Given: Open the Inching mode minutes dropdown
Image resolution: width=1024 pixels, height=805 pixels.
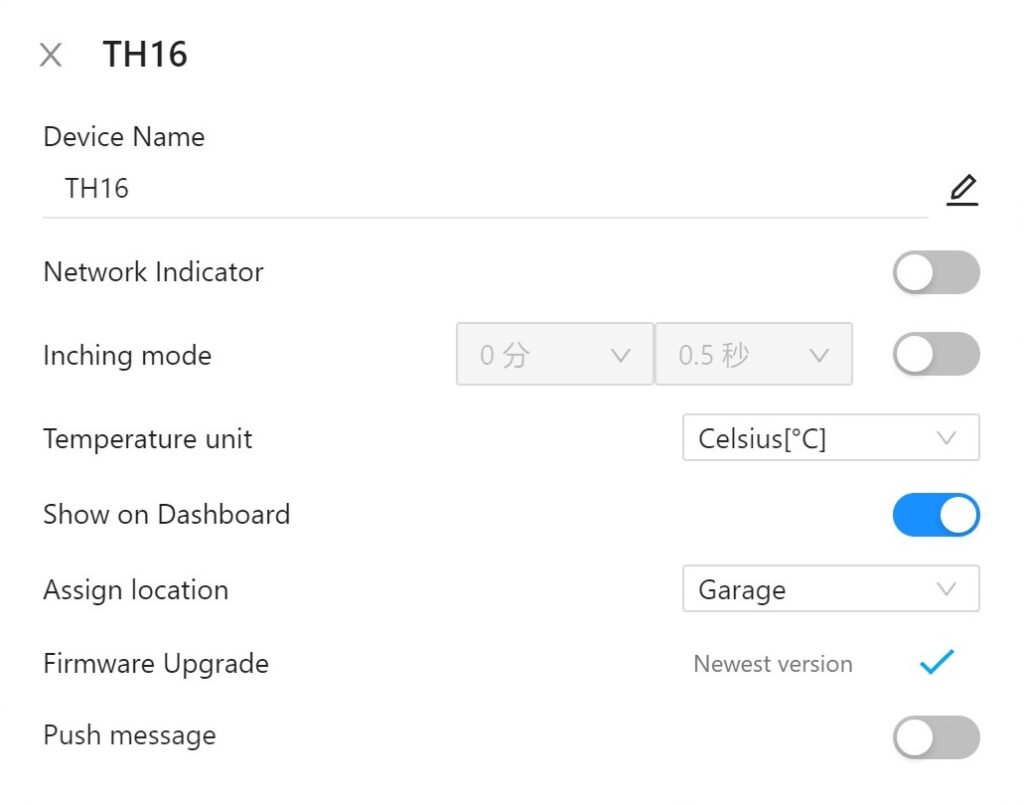Looking at the screenshot, I should click(554, 354).
